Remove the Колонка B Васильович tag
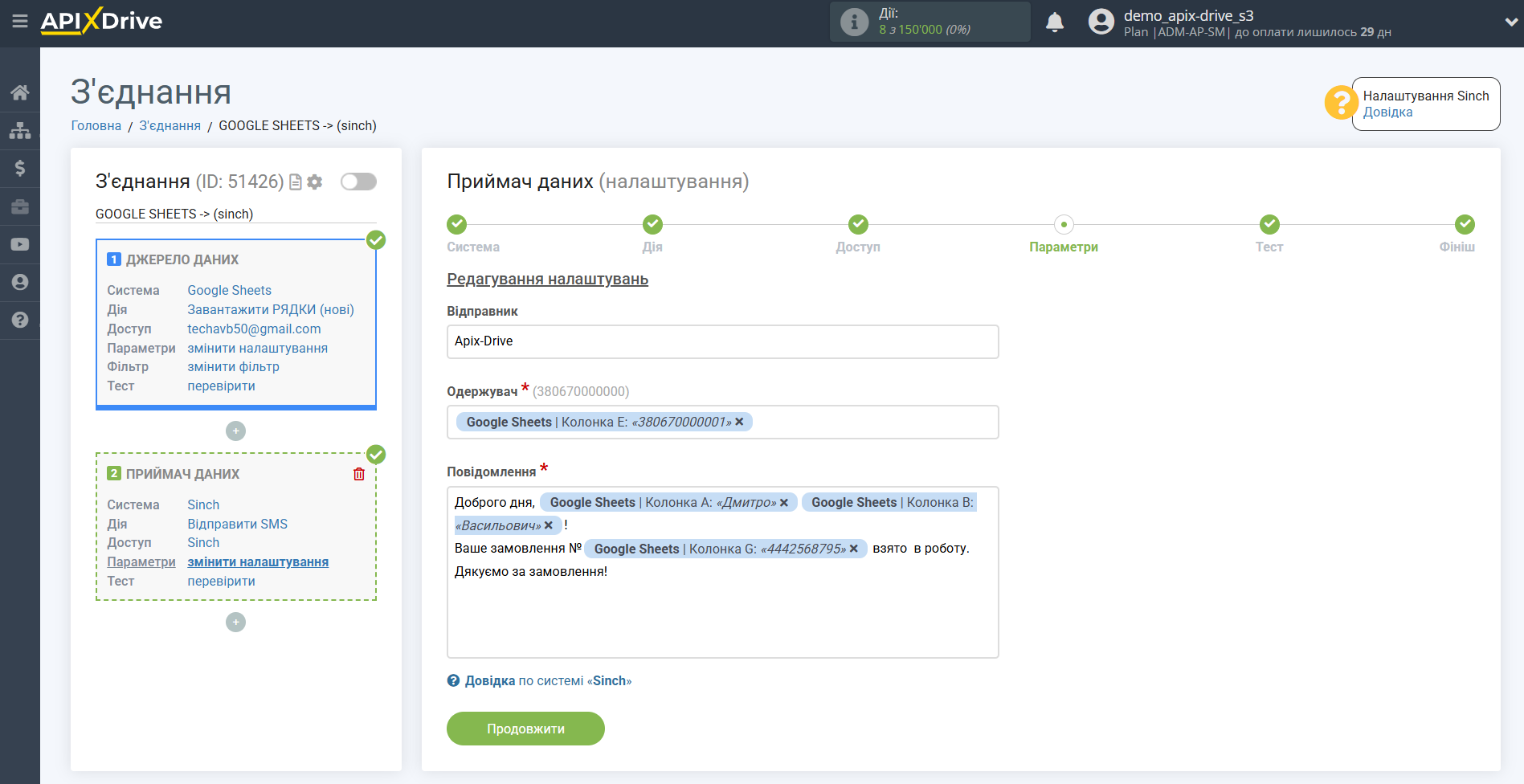 pos(549,525)
